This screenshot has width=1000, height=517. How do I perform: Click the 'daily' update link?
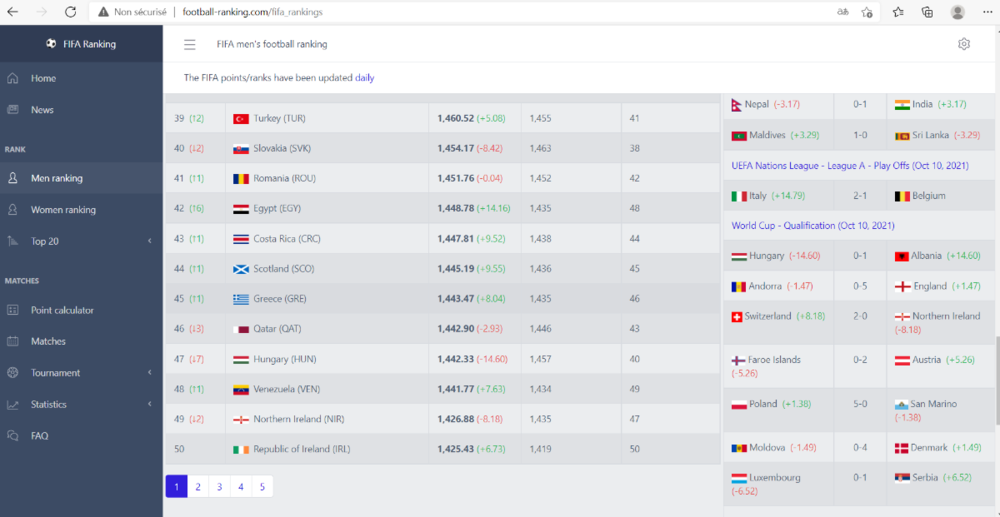(x=364, y=77)
